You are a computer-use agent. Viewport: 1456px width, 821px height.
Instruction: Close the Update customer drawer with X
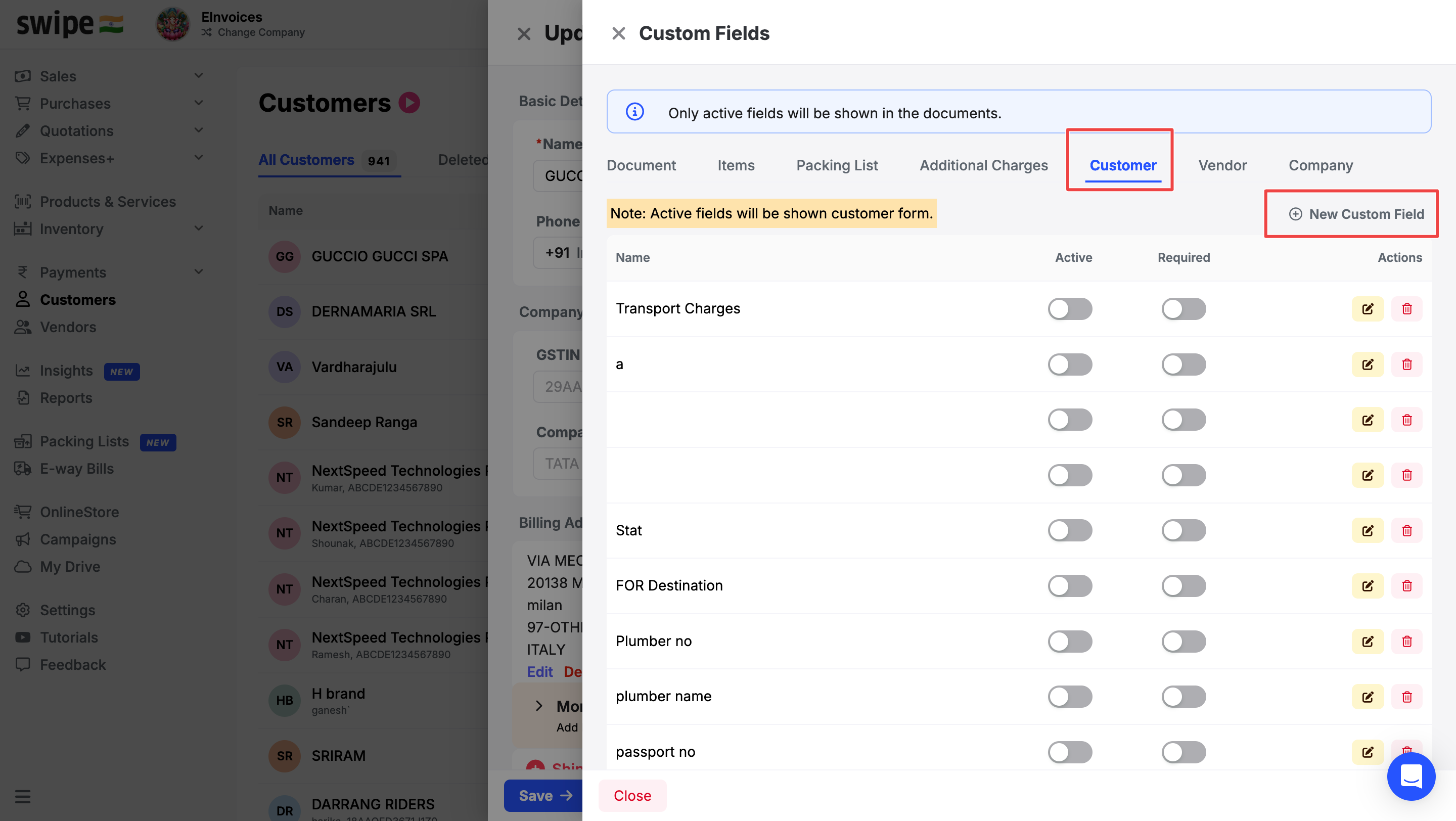(524, 34)
